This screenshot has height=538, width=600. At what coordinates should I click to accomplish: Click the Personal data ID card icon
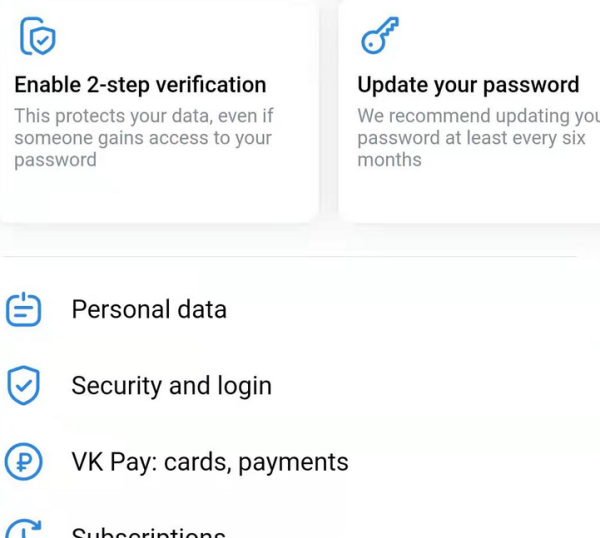tap(24, 310)
